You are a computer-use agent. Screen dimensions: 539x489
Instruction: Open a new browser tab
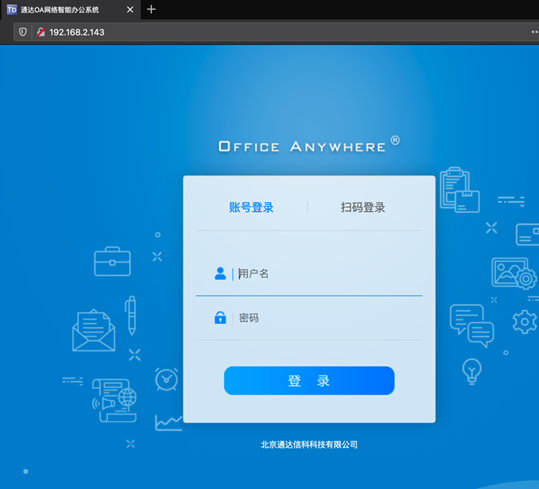(151, 9)
